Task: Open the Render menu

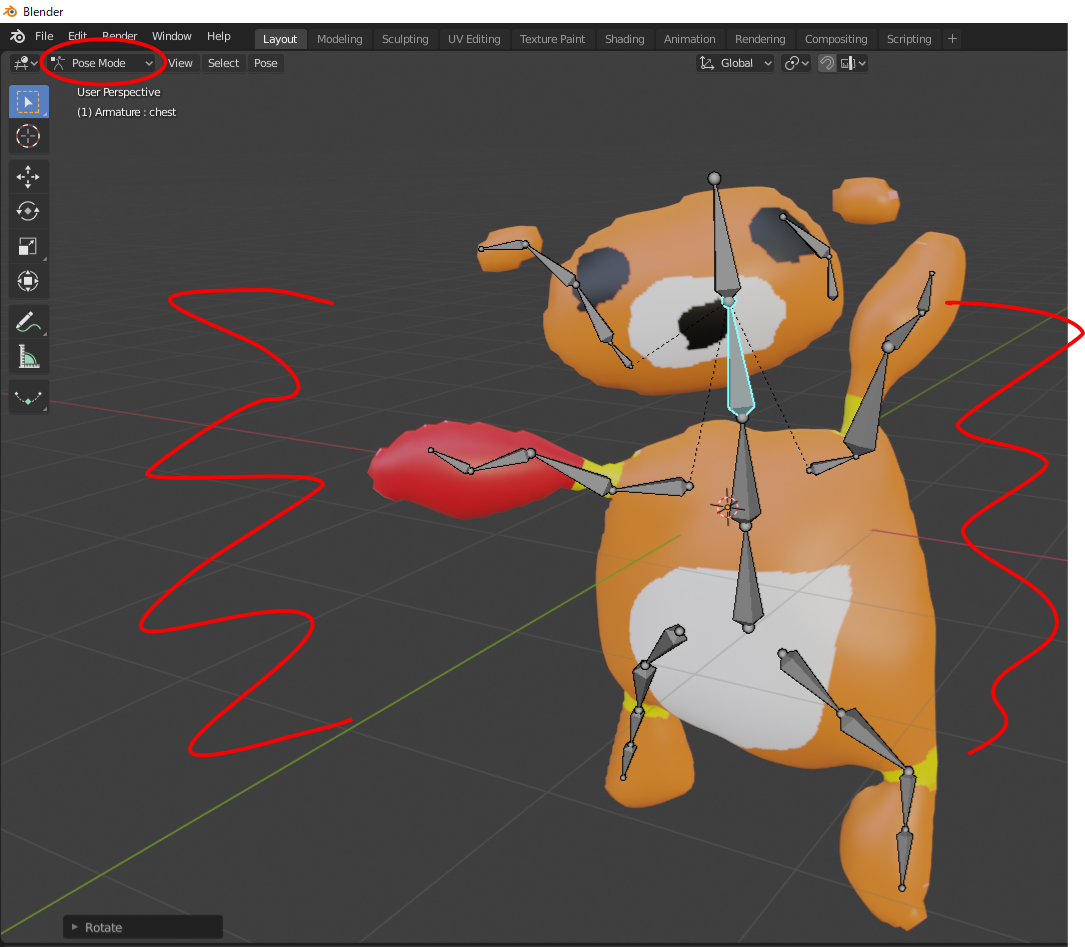Action: (120, 36)
